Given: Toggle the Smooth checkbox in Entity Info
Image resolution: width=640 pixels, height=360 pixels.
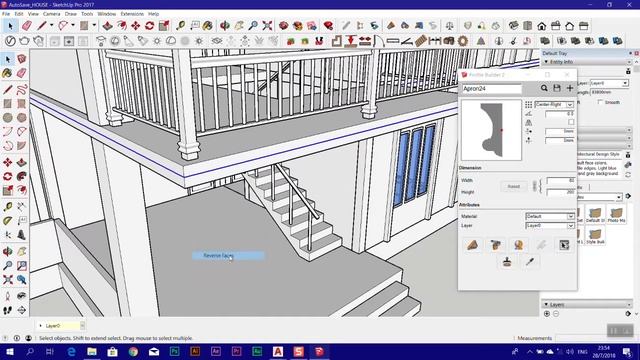Looking at the screenshot, I should [600, 102].
